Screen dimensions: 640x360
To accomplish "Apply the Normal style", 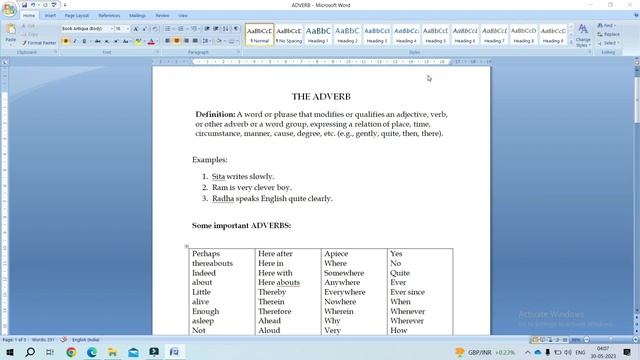I will pos(260,35).
